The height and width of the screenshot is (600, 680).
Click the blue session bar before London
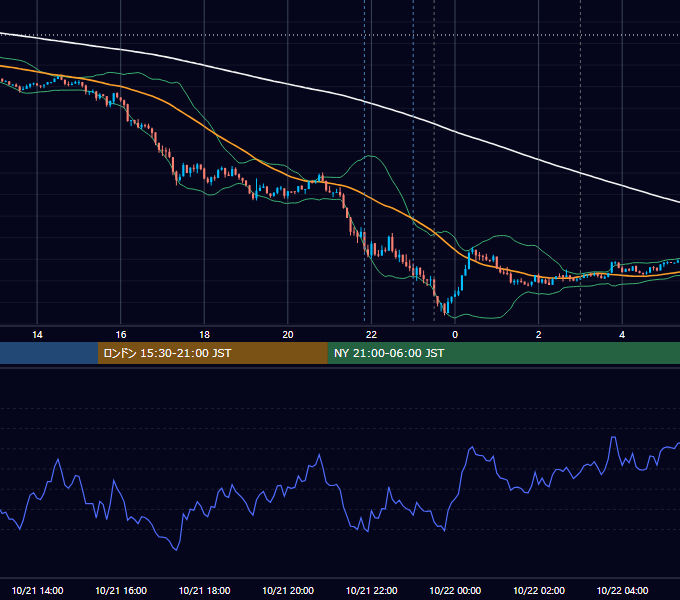49,353
